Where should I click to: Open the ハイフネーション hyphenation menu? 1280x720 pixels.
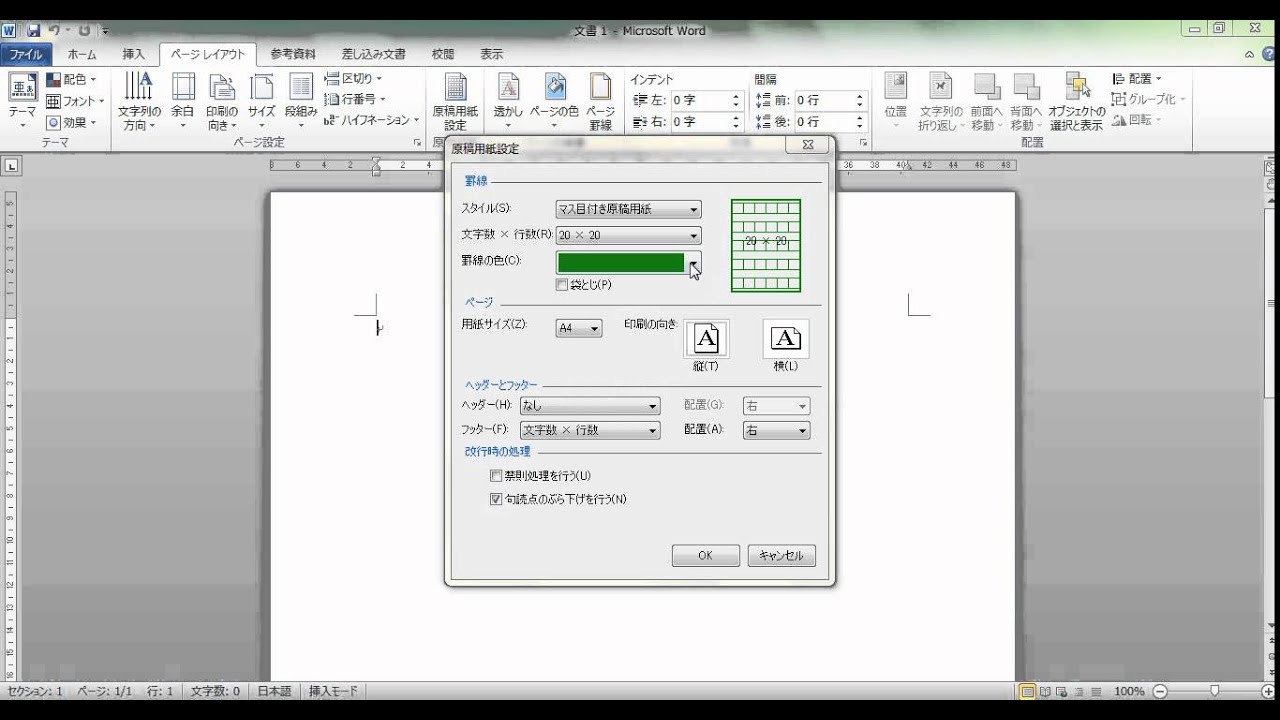372,120
